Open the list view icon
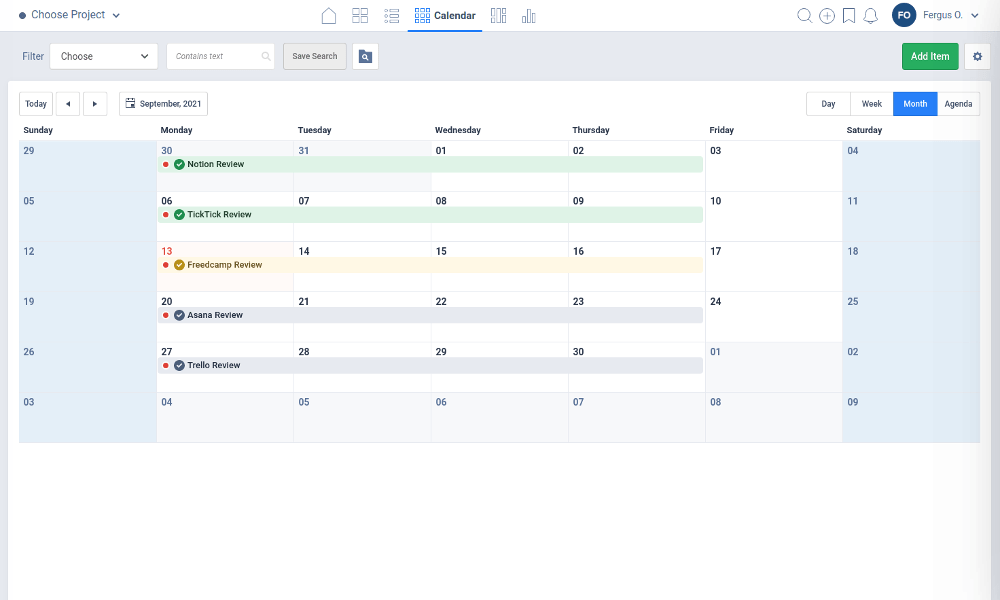 pos(391,15)
